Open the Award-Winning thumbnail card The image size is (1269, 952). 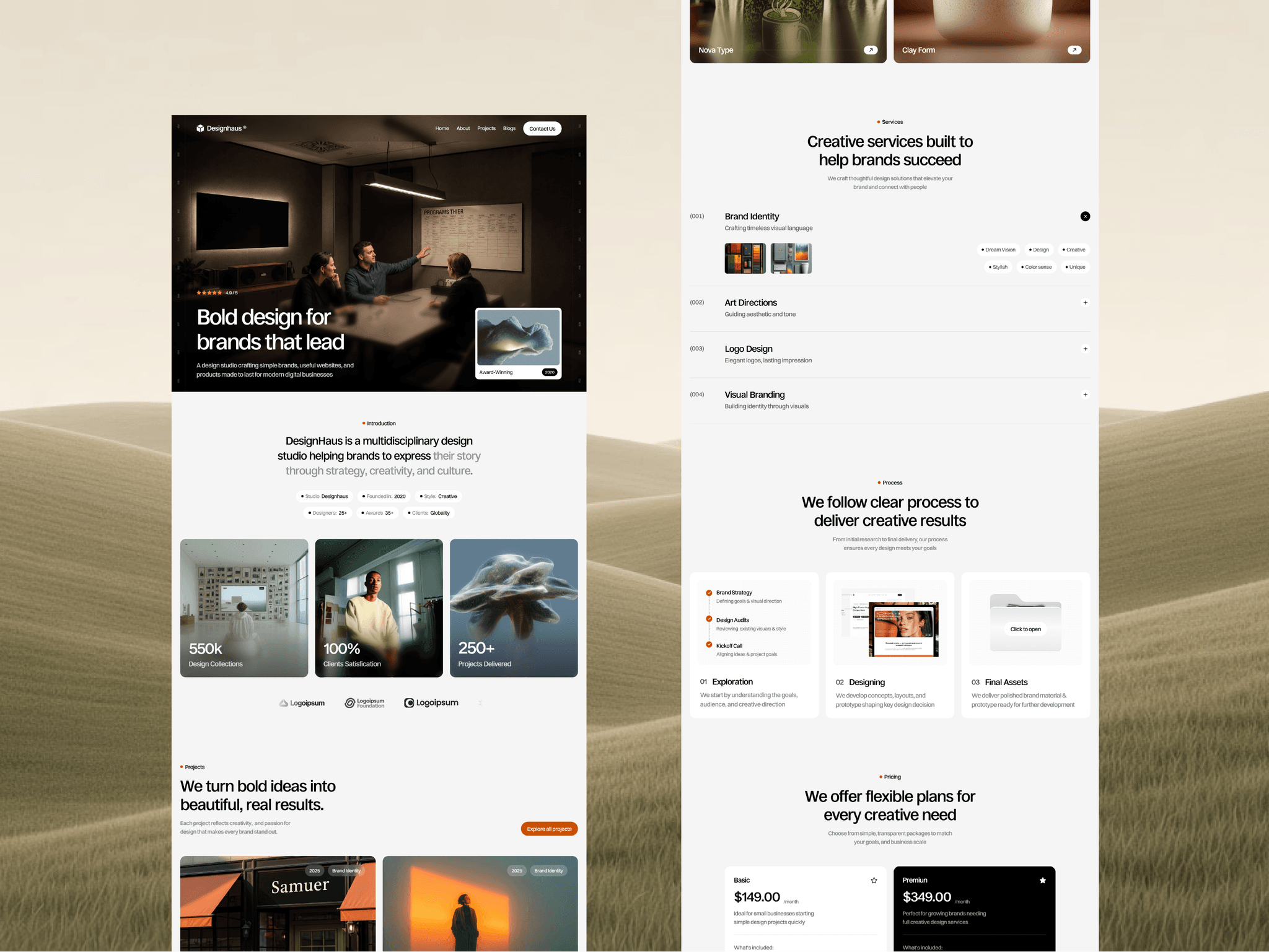point(518,343)
